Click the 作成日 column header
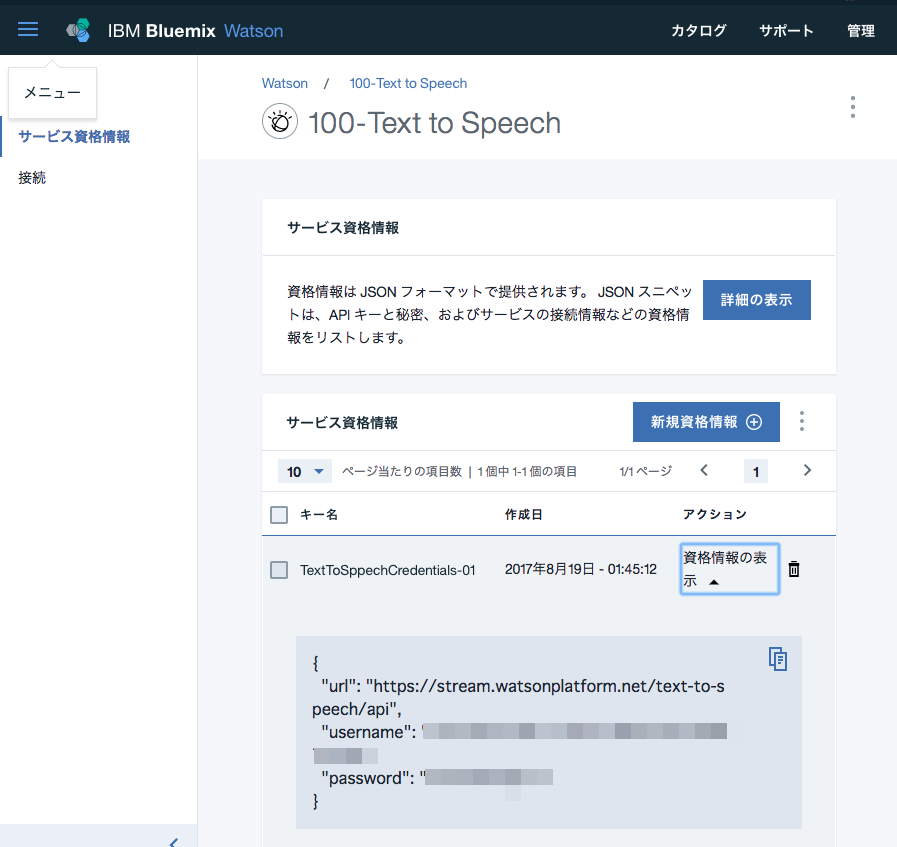Viewport: 897px width, 847px height. coord(523,515)
